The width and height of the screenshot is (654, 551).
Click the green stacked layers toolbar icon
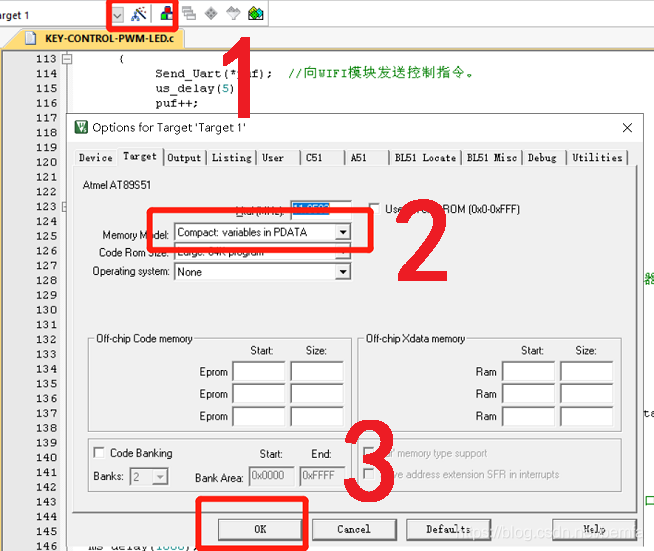pyautogui.click(x=255, y=13)
